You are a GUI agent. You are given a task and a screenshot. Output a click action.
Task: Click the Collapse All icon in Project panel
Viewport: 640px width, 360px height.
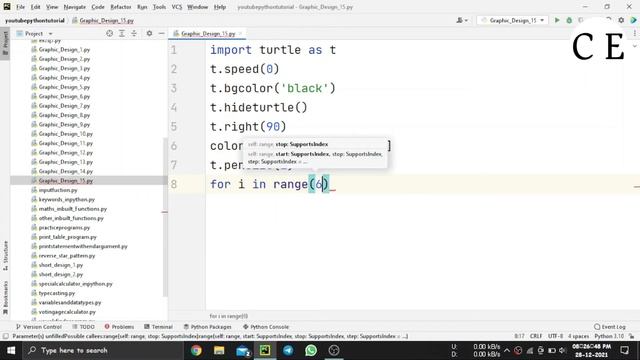[134, 33]
